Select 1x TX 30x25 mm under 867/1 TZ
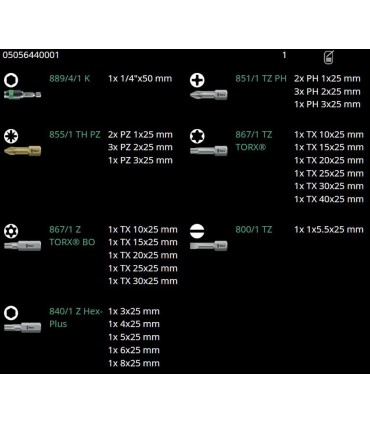The image size is (370, 423). coord(329,186)
